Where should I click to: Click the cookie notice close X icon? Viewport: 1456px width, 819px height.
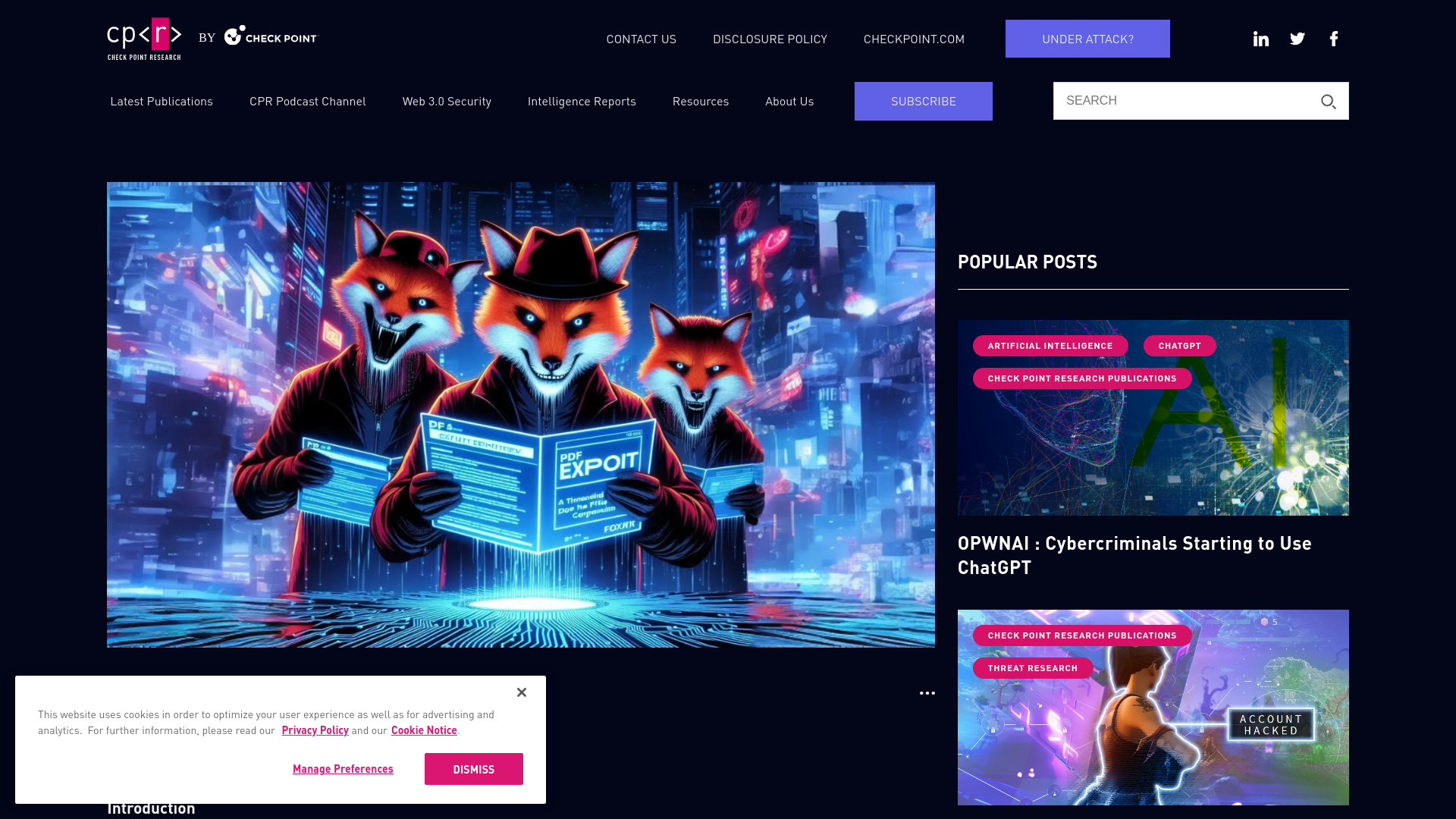tap(521, 692)
